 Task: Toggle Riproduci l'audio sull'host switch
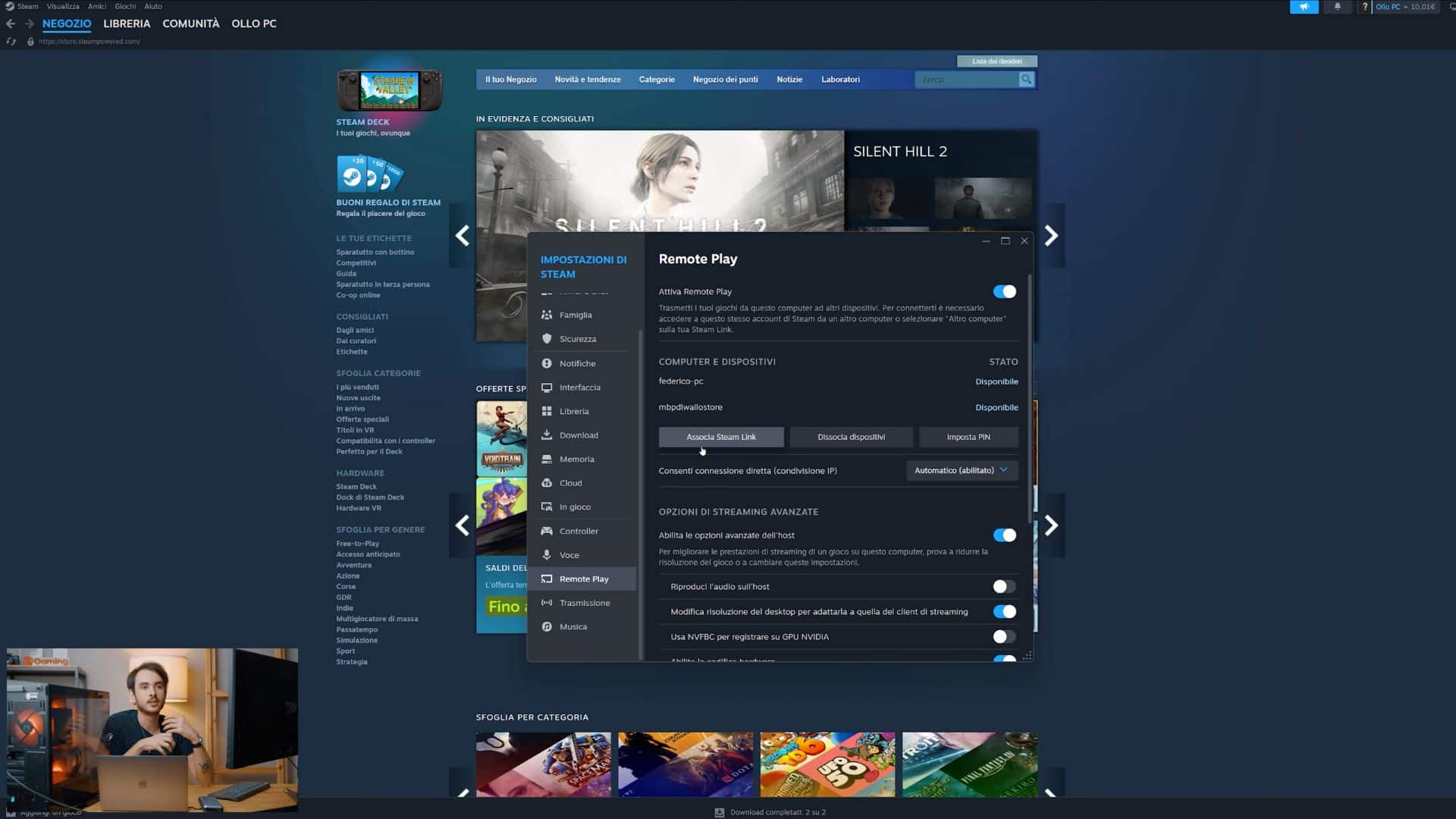[1004, 586]
